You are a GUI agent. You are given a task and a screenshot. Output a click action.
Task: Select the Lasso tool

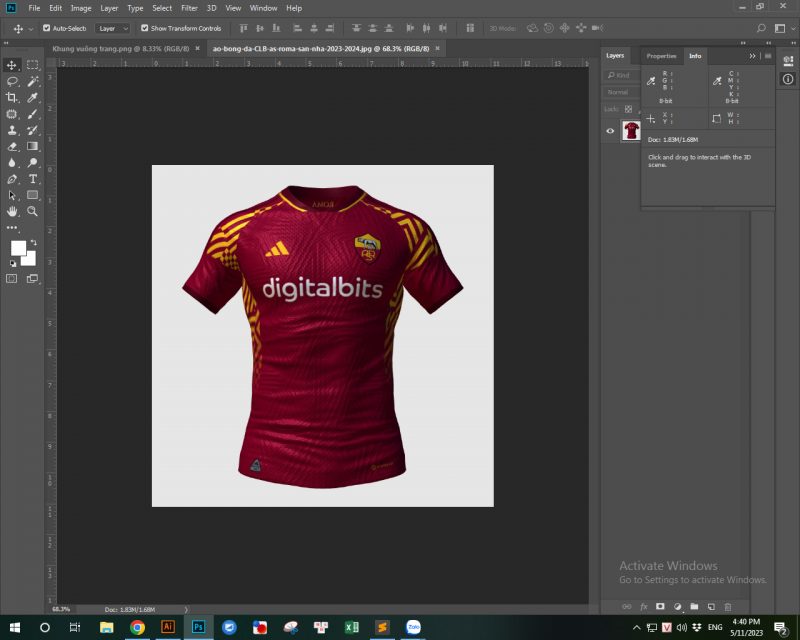12,81
